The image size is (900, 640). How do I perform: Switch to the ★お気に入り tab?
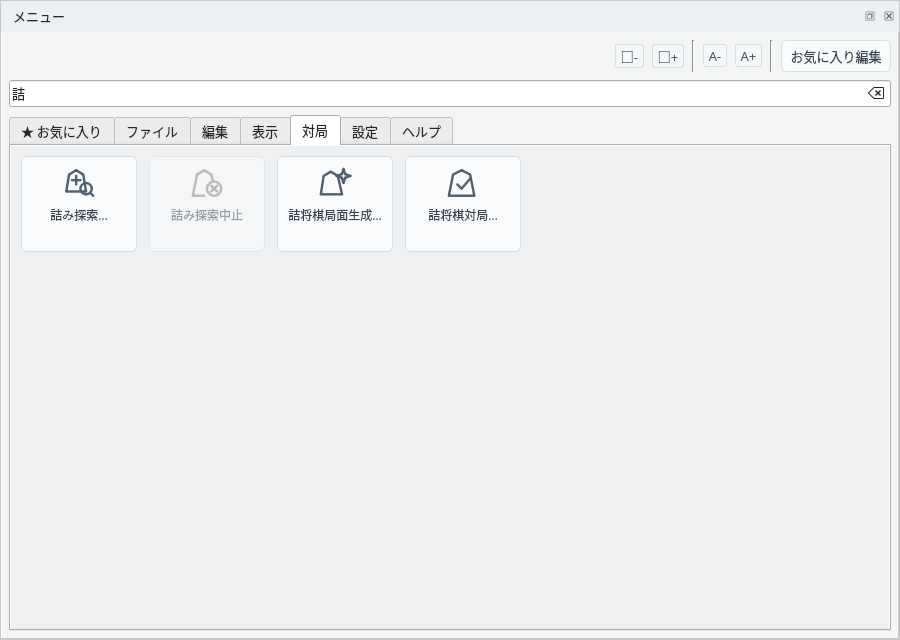click(x=61, y=131)
